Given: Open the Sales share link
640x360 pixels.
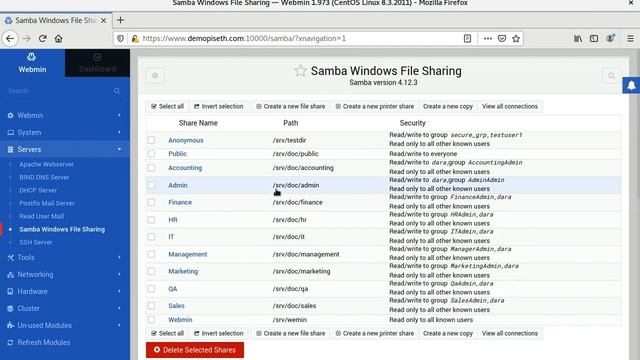Looking at the screenshot, I should [176, 306].
